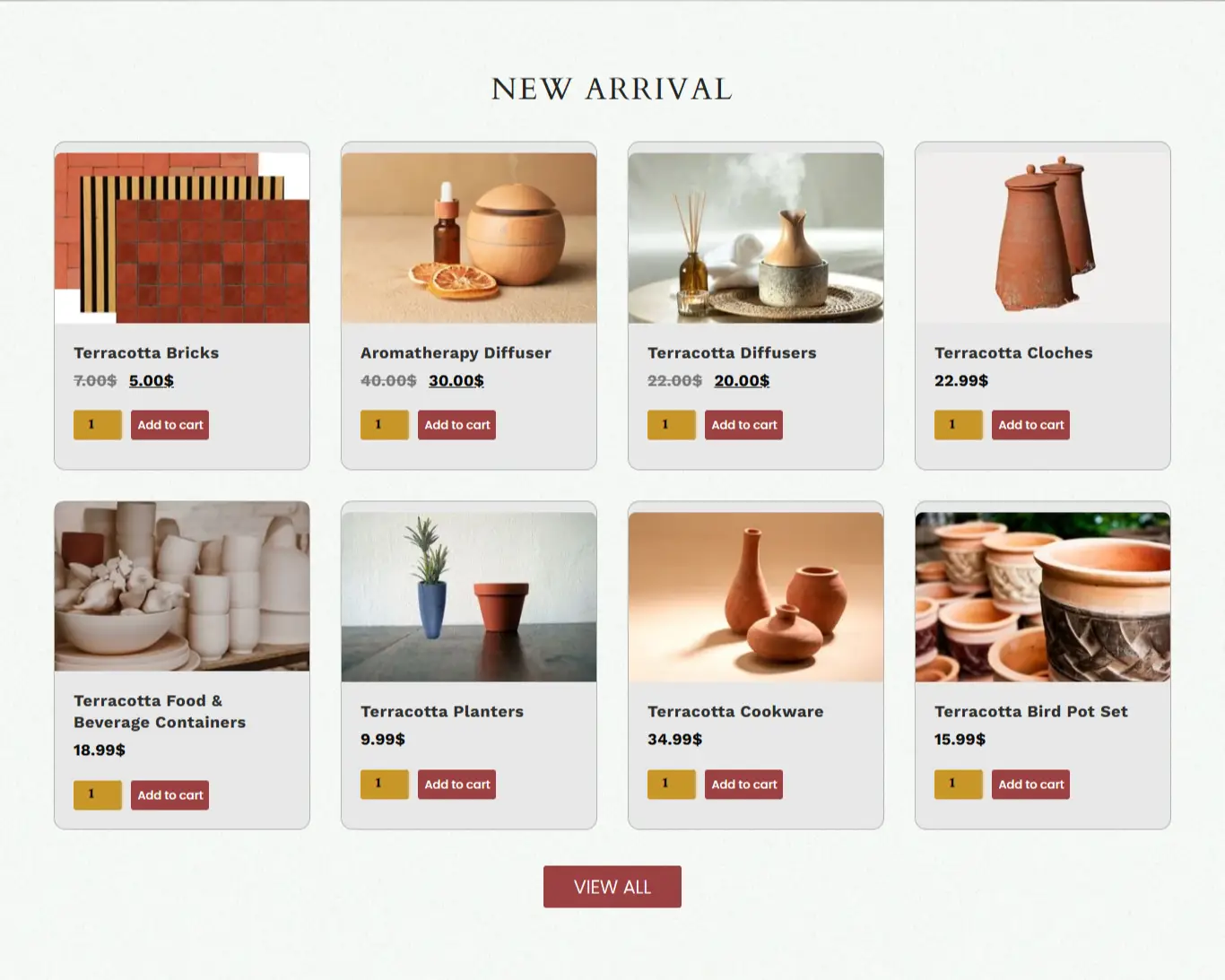This screenshot has height=980, width=1225.
Task: Add Terracotta Bricks to cart
Action: tap(169, 425)
